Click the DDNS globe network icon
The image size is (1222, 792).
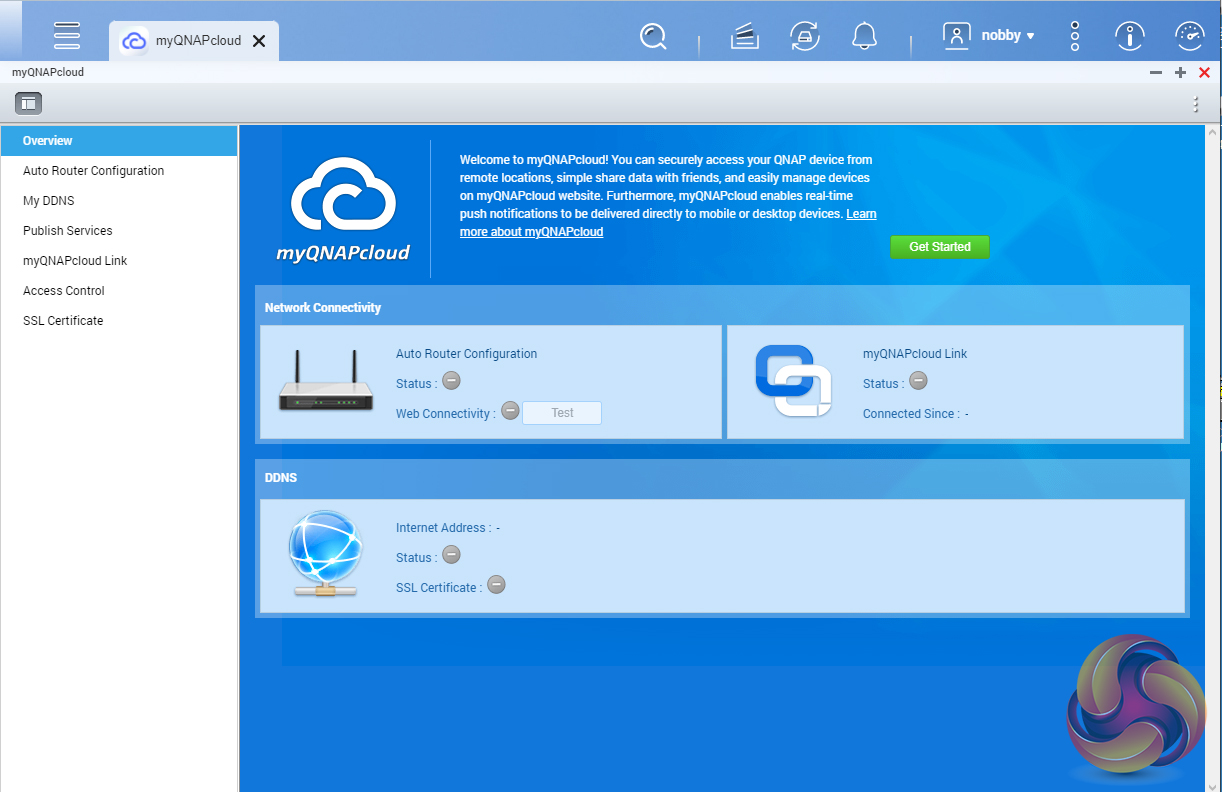(x=324, y=553)
